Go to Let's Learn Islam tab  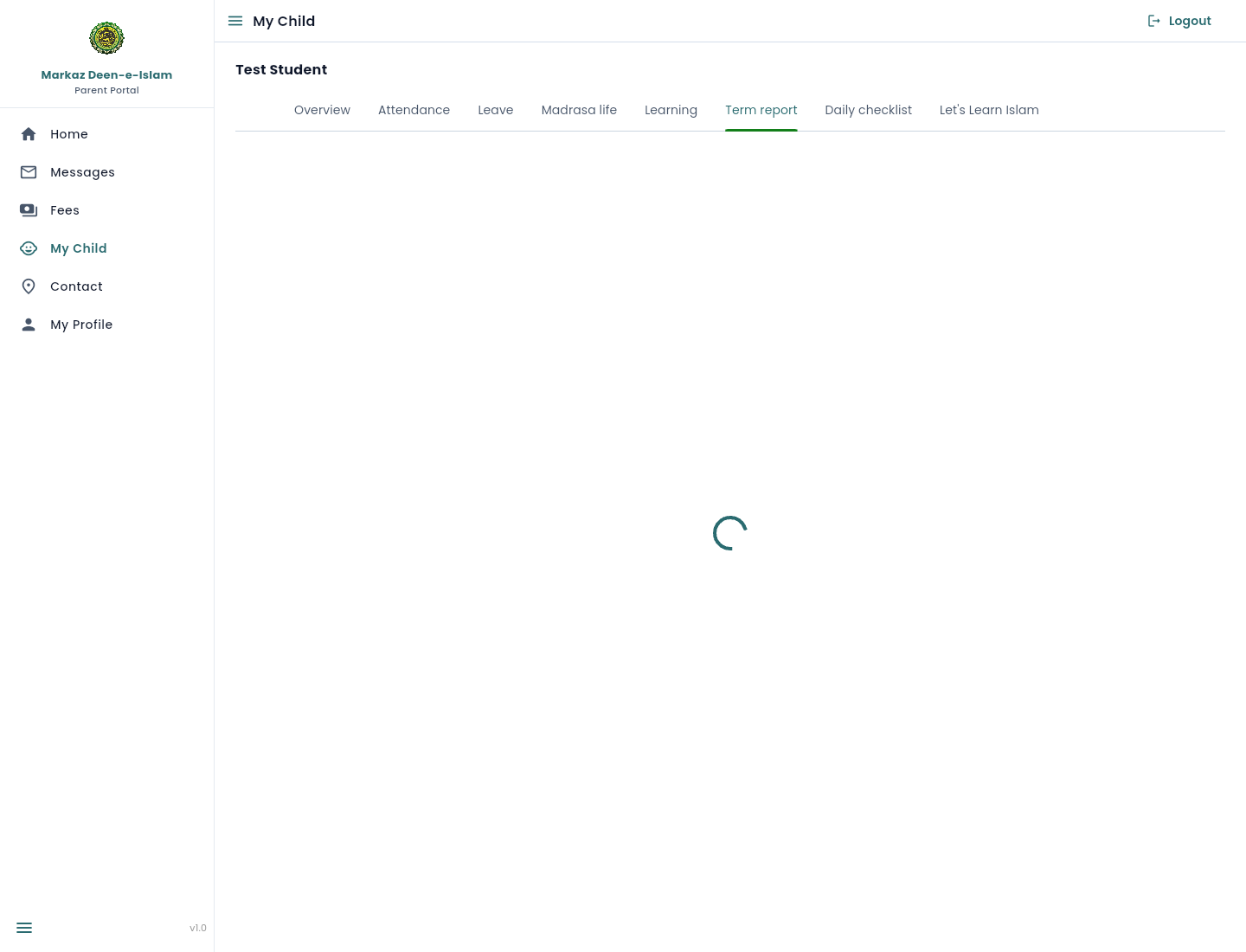coord(989,110)
